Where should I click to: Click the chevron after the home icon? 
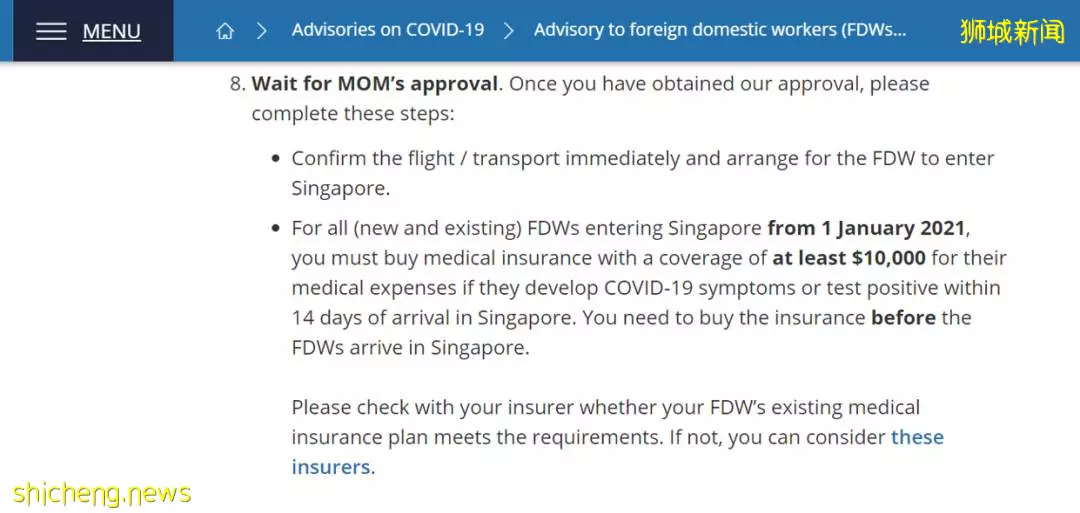pos(261,31)
